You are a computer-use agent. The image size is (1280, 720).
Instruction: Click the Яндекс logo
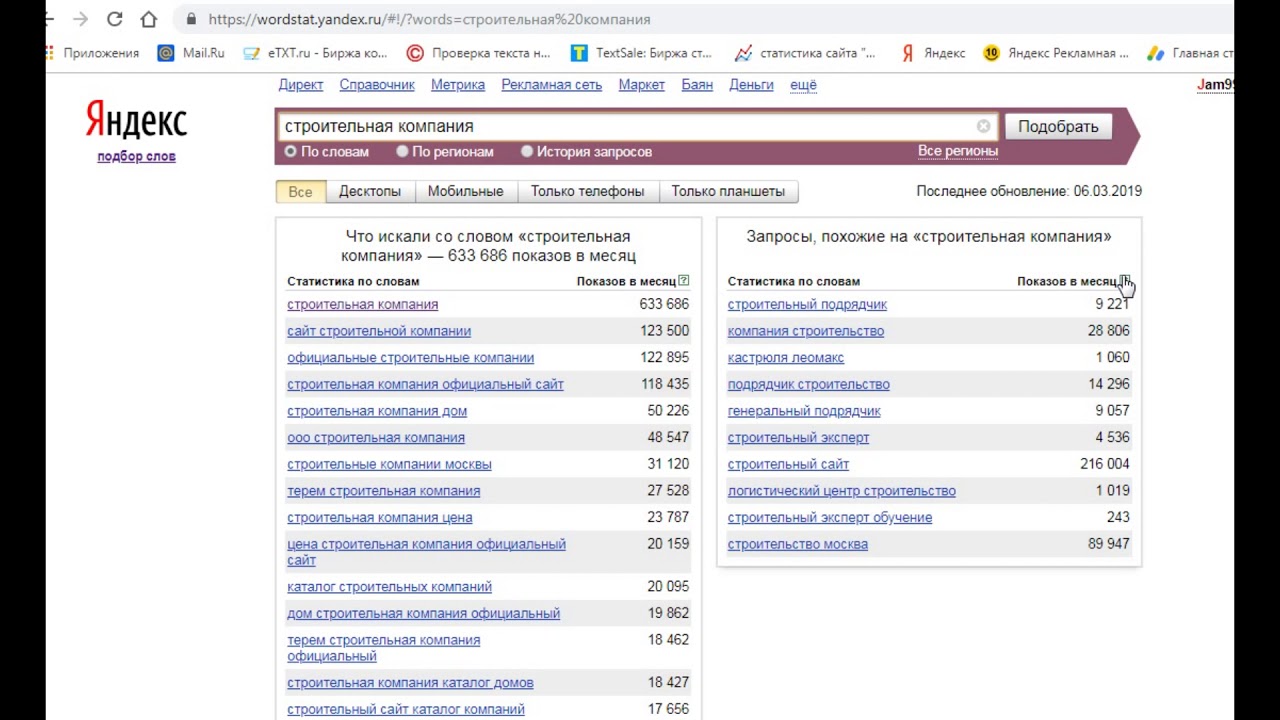[x=136, y=121]
